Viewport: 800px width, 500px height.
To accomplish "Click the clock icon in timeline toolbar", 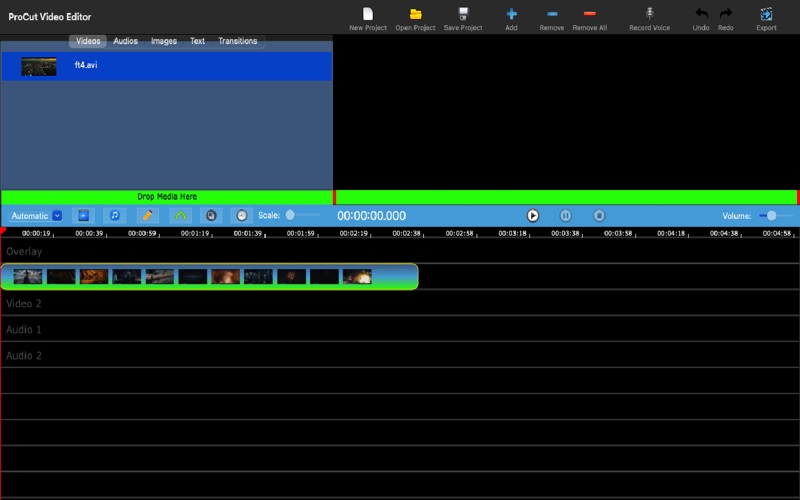I will click(242, 215).
